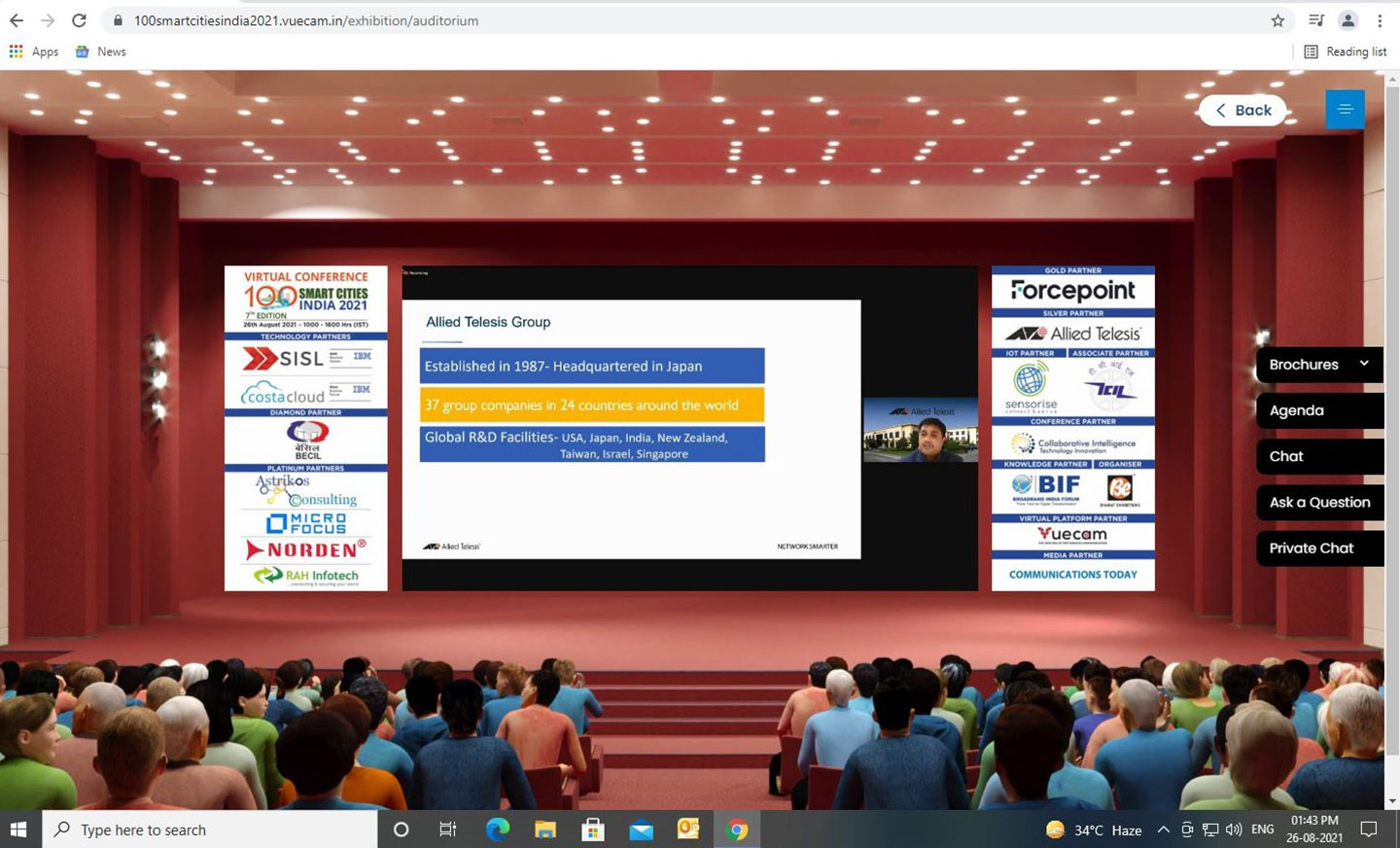Screen dimensions: 1400x848
Task: Click the 100 Smart Cities India 2021 banner
Action: click(x=305, y=300)
